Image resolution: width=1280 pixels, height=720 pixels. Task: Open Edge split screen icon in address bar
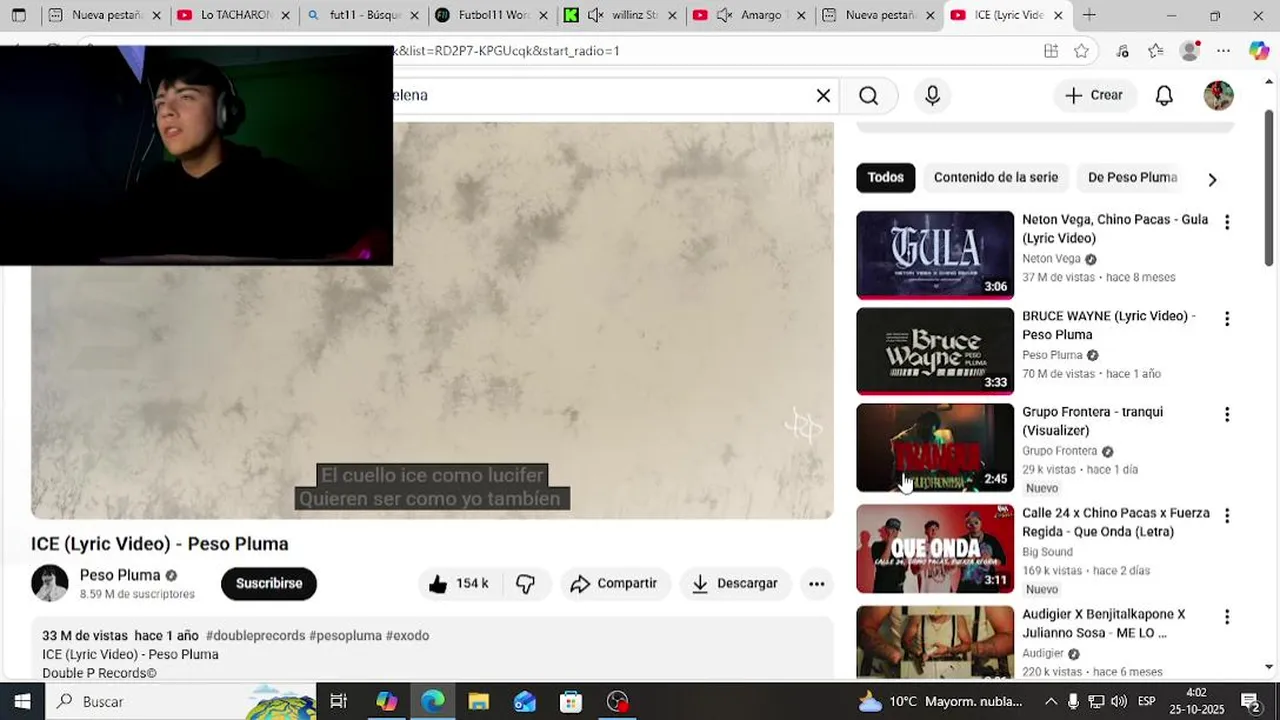(x=1051, y=51)
